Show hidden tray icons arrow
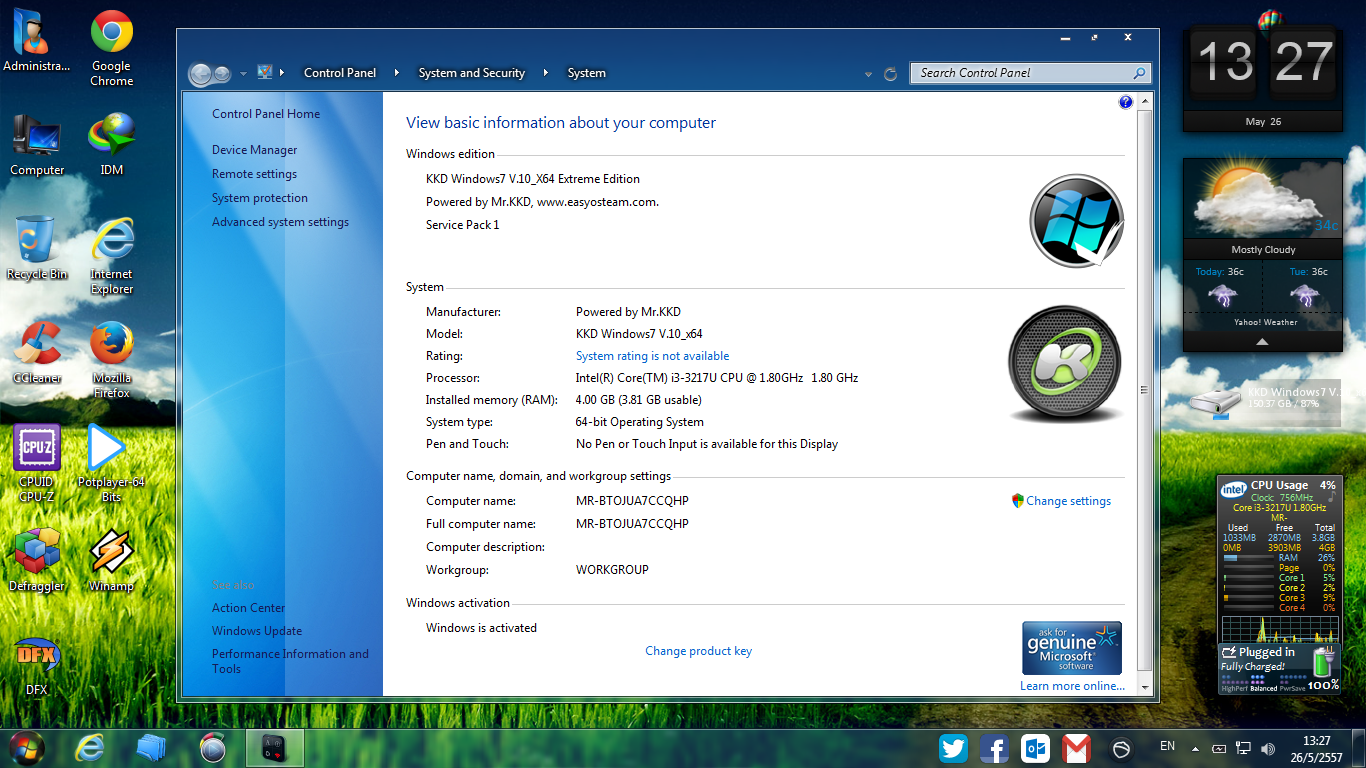The image size is (1366, 768). point(1194,748)
